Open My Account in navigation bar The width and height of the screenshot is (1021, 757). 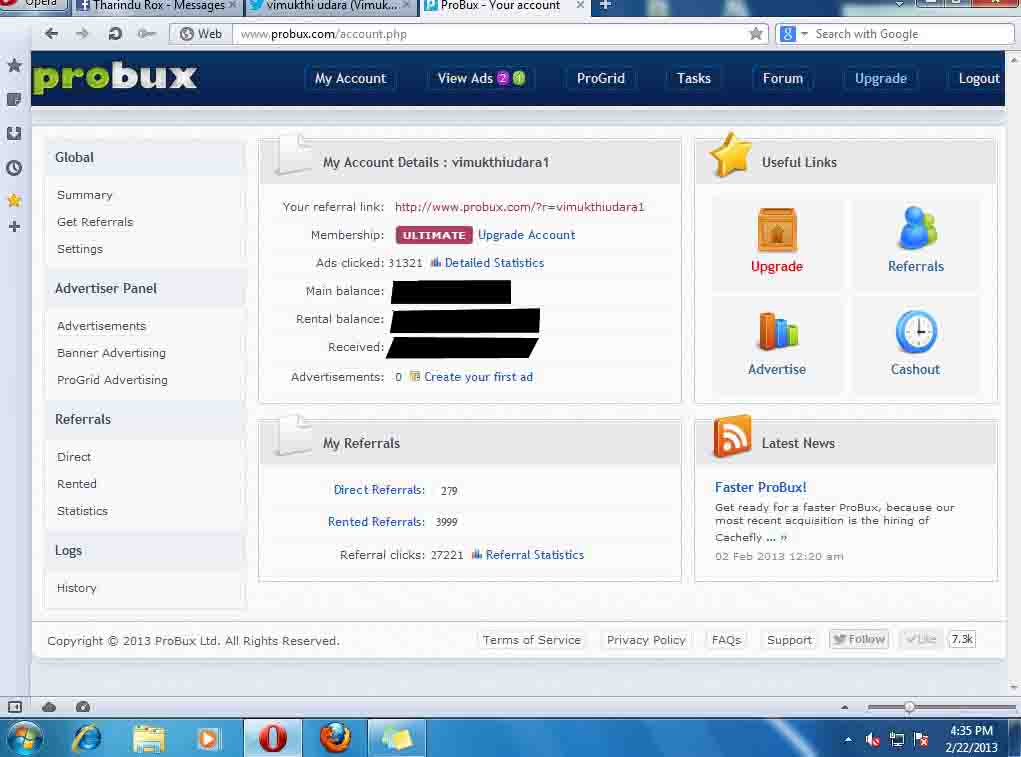(350, 78)
